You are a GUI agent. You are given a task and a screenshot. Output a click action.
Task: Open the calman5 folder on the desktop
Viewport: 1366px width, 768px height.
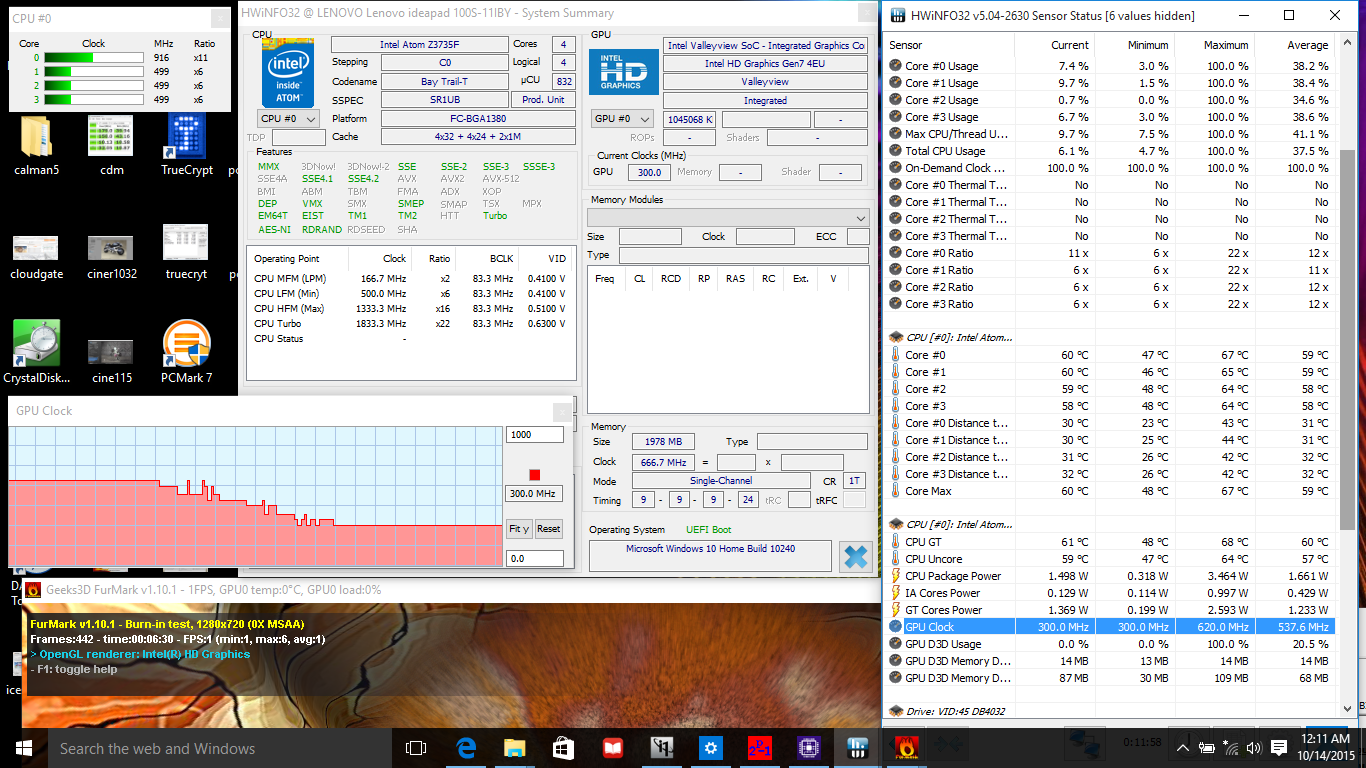pos(36,137)
